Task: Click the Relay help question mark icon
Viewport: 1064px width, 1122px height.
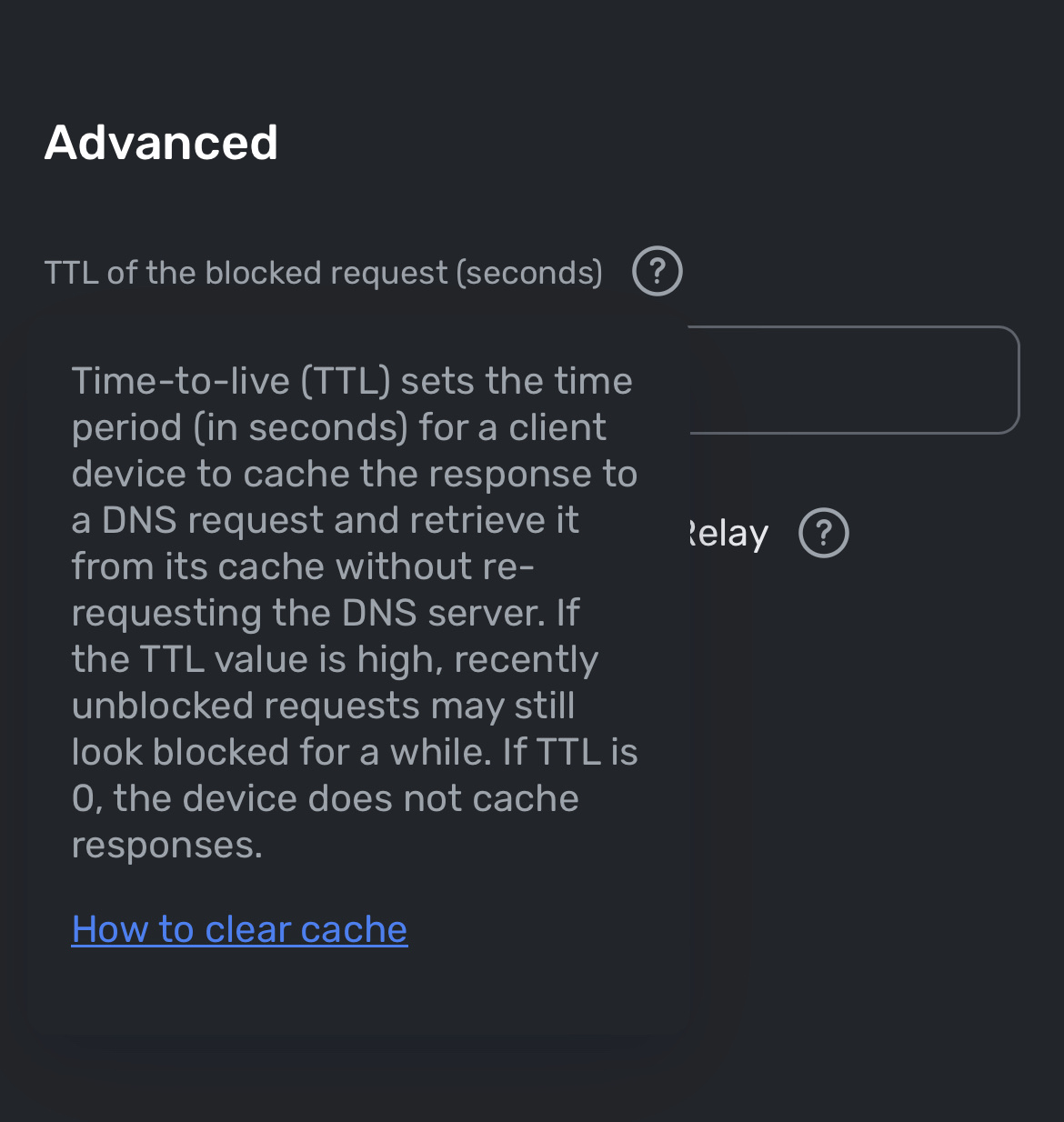Action: [x=823, y=533]
